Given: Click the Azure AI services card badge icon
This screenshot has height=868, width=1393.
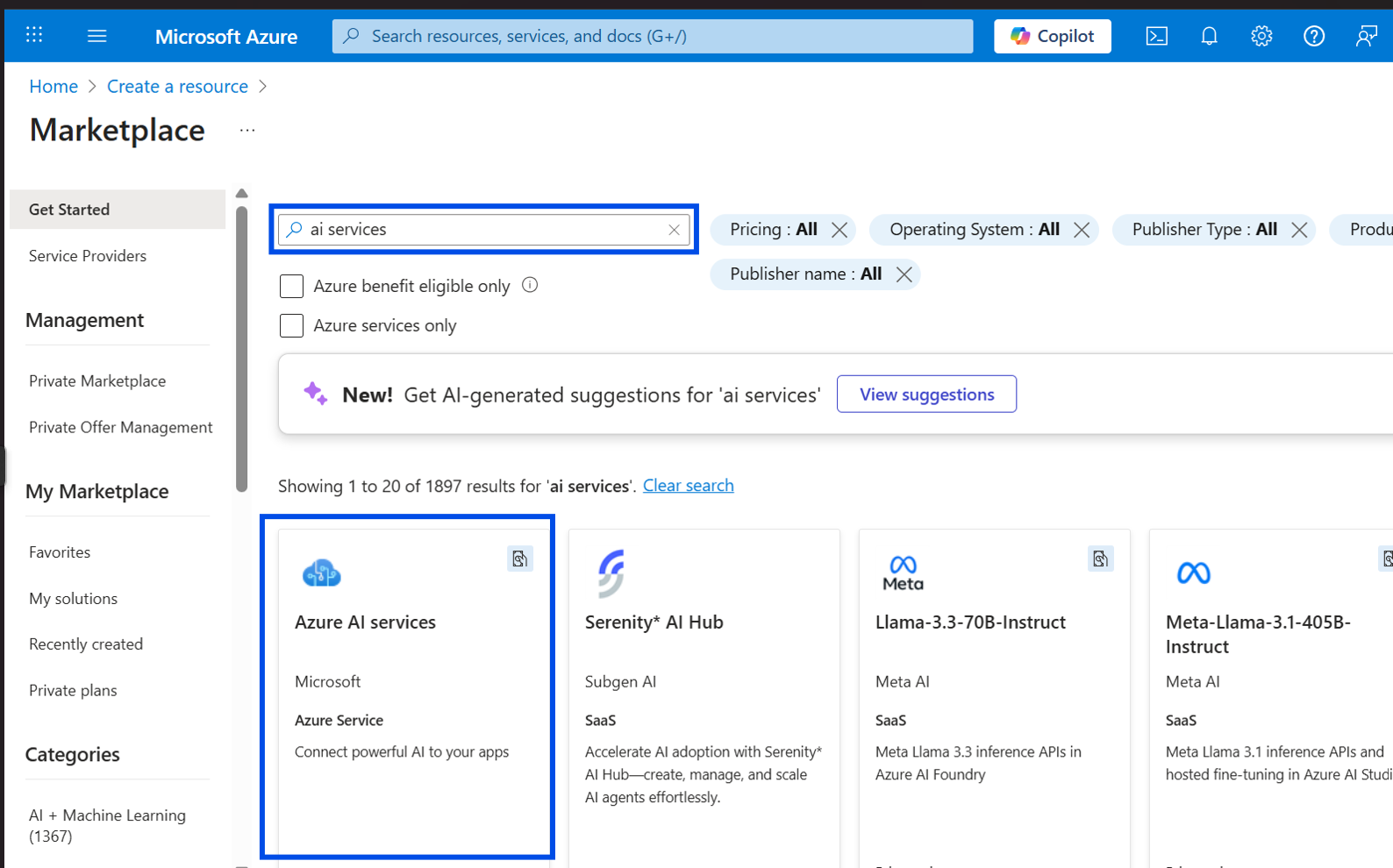Looking at the screenshot, I should [520, 559].
